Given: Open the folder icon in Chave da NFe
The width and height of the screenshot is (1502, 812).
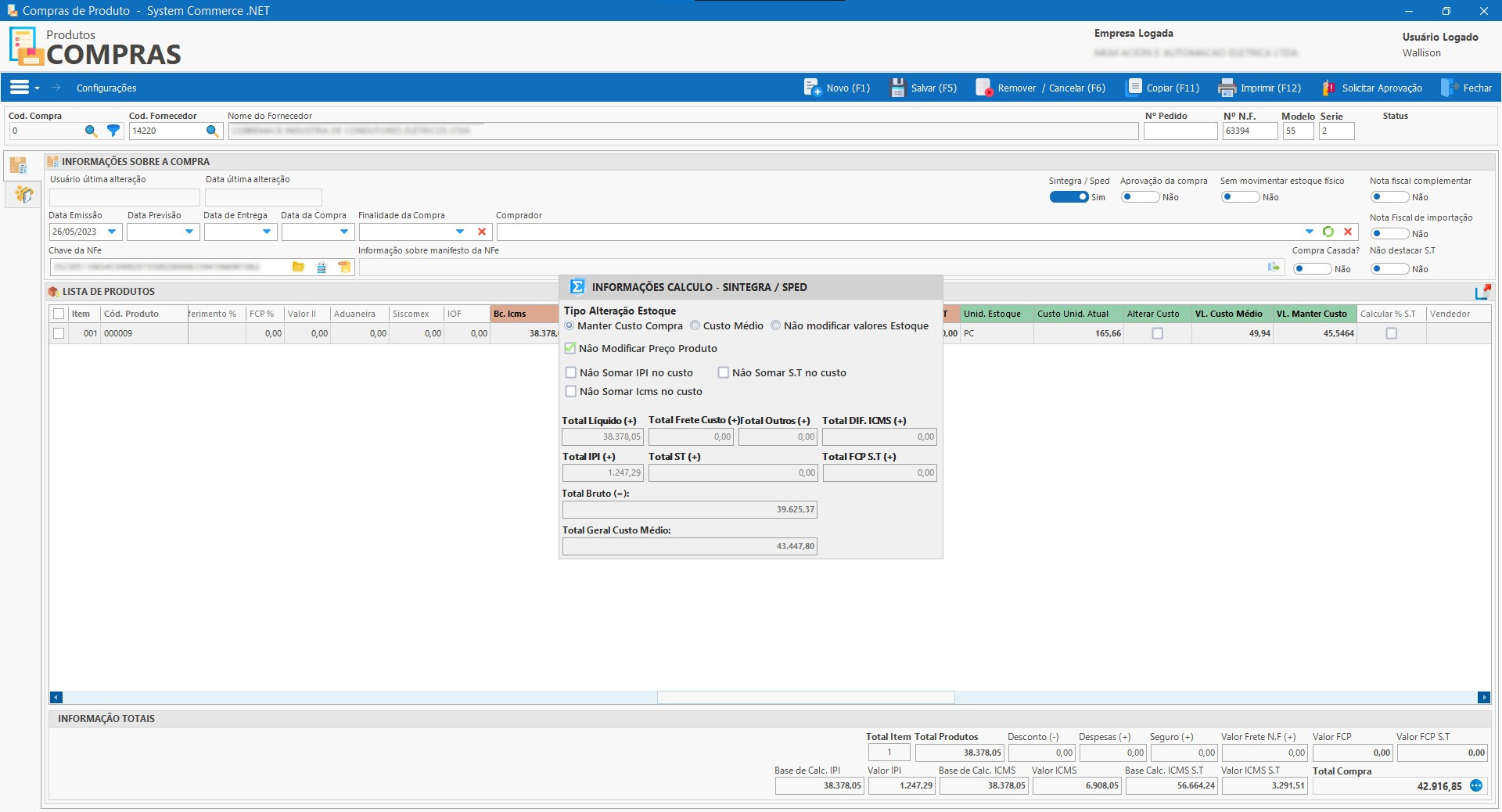Looking at the screenshot, I should pos(298,268).
